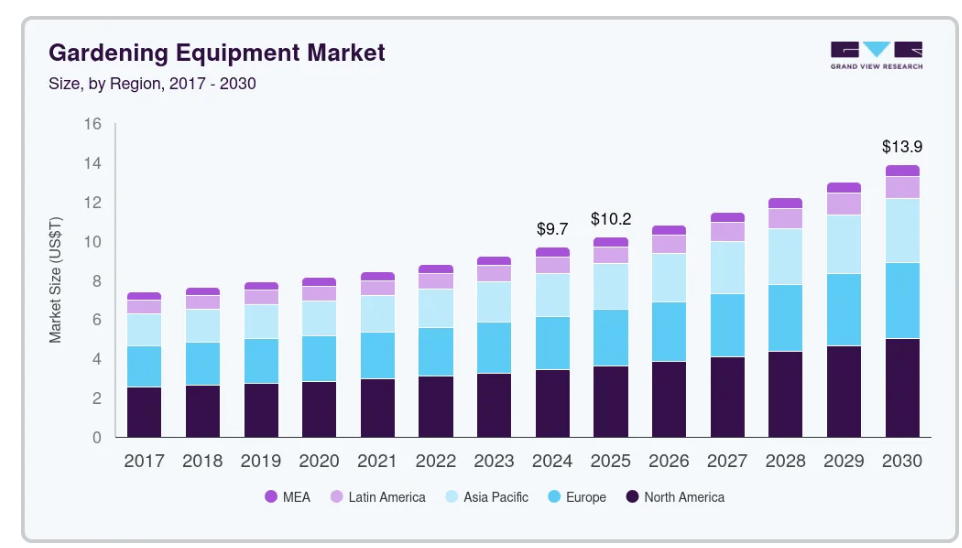Image resolution: width=962 pixels, height=548 pixels.
Task: Click the Size, by Region subtitle
Action: coord(152,83)
